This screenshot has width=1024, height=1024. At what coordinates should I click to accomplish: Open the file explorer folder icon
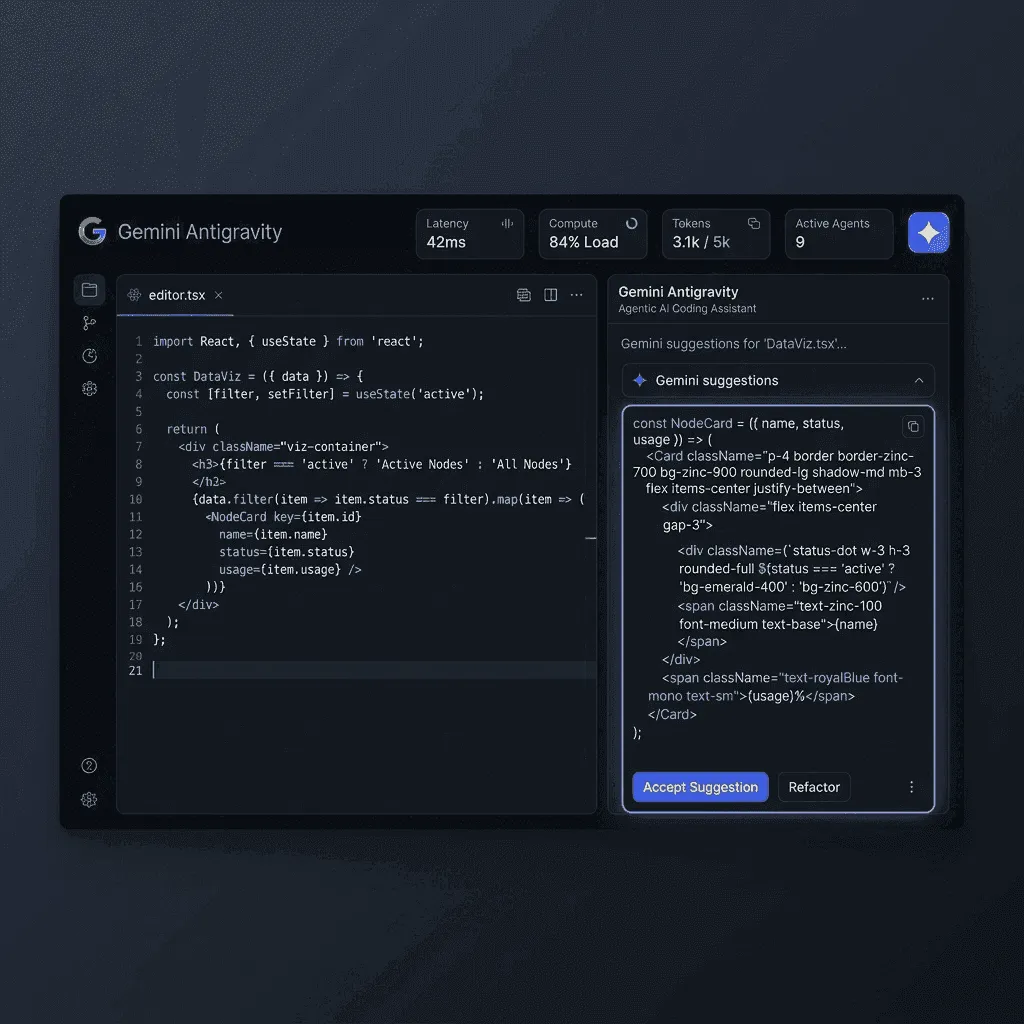[89, 290]
